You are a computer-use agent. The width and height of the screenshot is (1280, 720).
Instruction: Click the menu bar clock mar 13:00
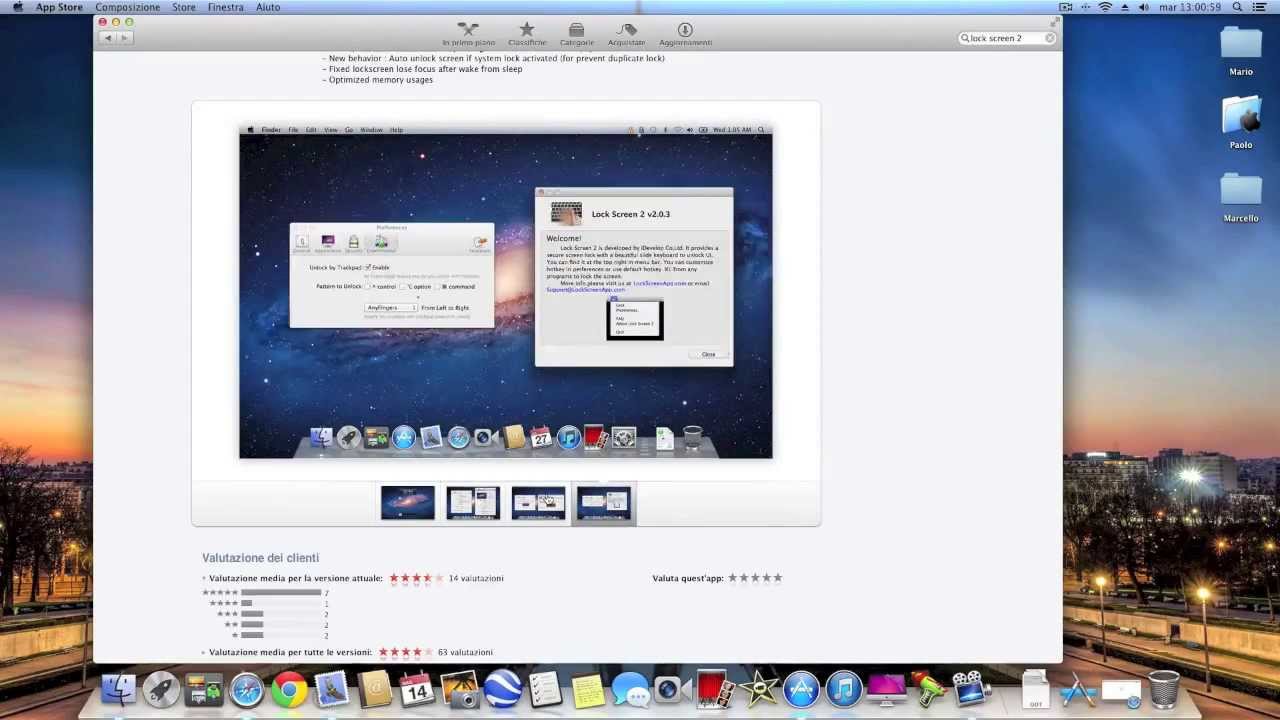(1190, 7)
